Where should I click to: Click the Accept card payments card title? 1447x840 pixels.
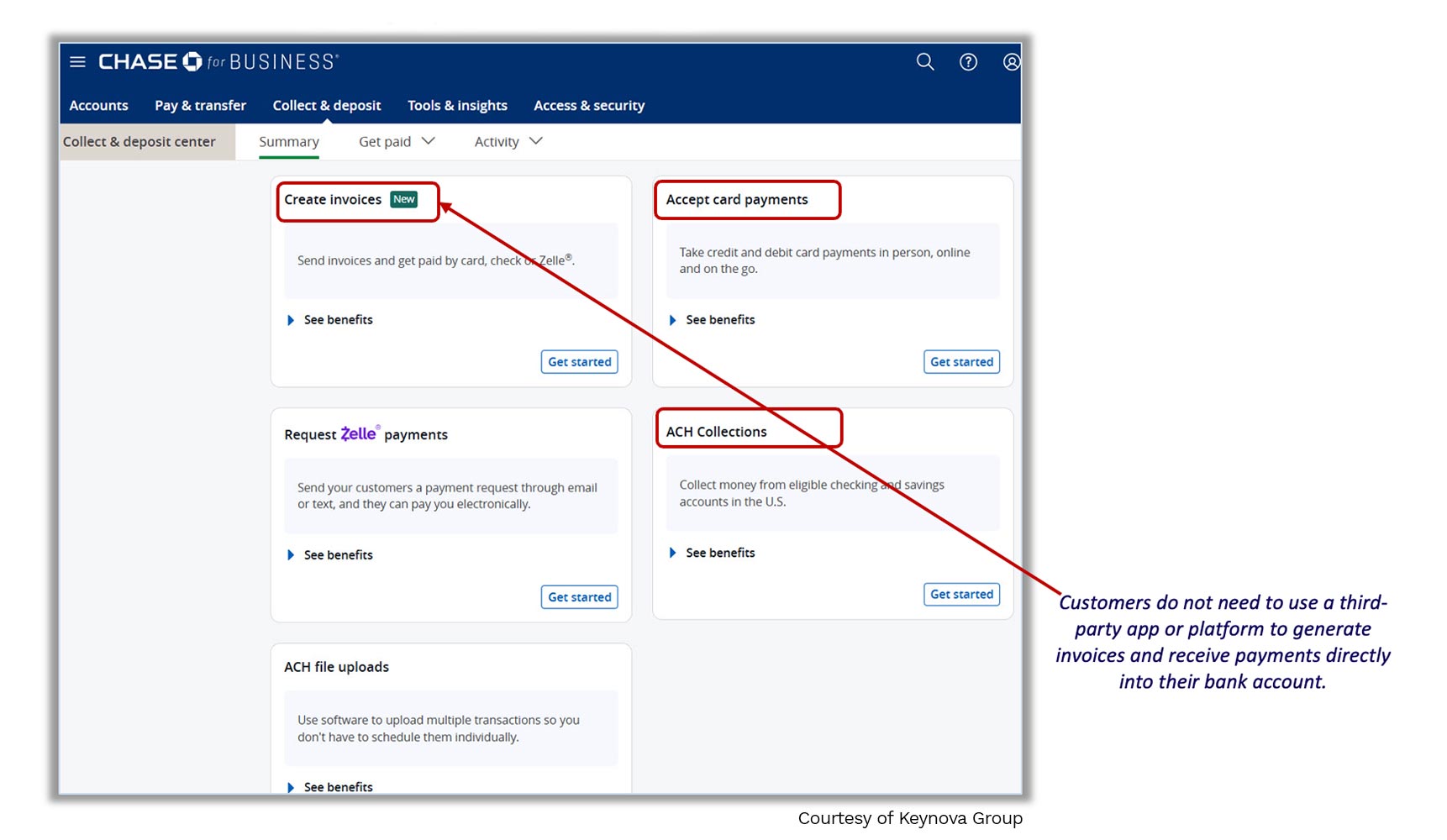(x=737, y=200)
